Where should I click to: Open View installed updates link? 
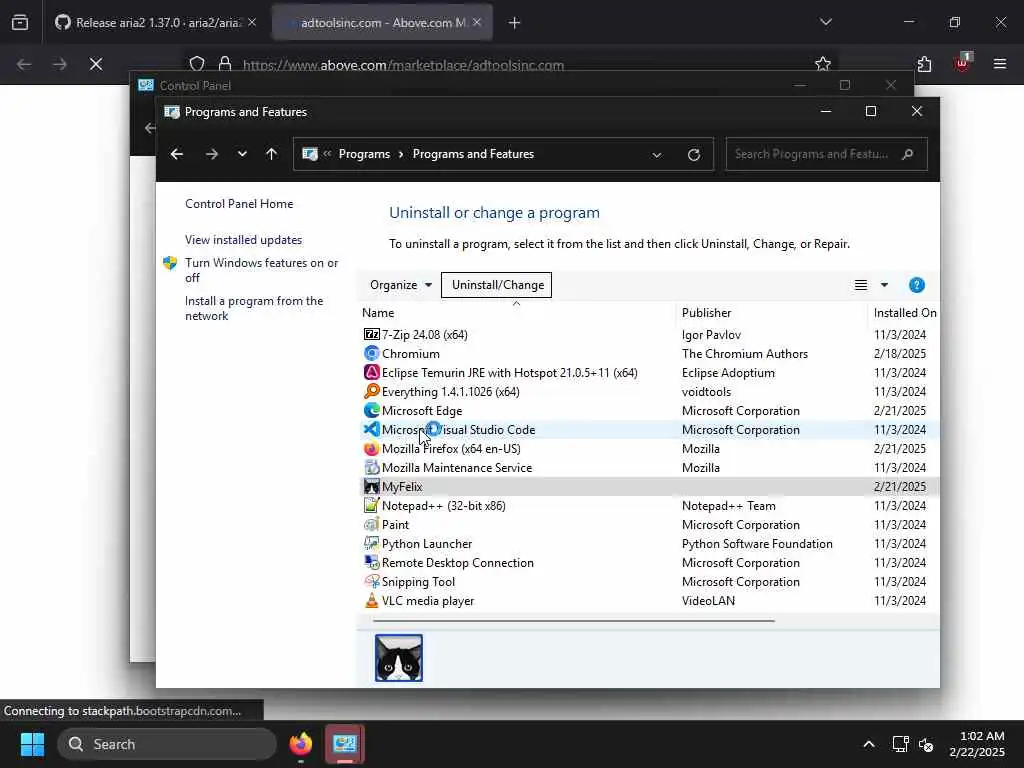244,240
